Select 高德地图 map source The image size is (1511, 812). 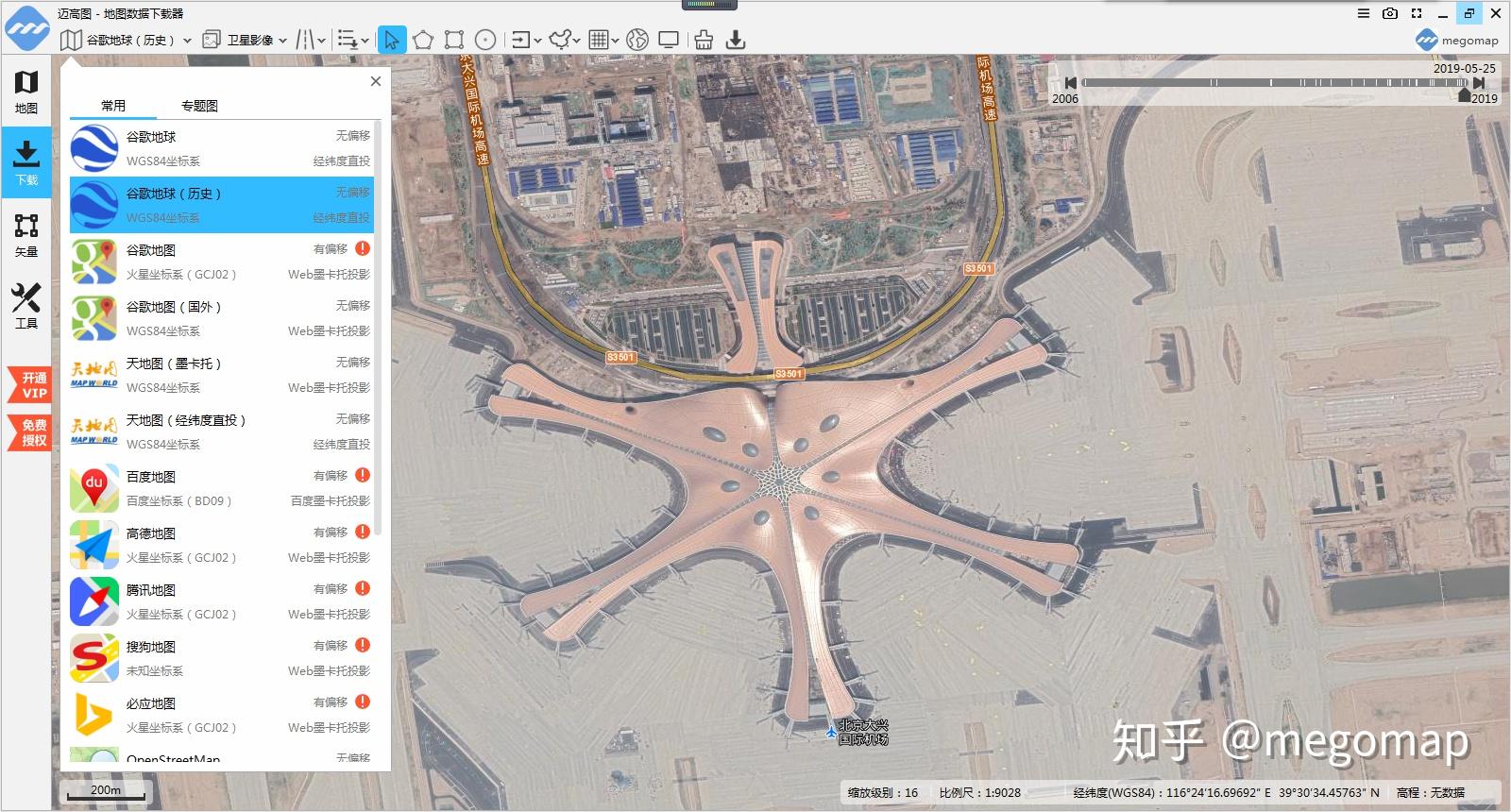pyautogui.click(x=222, y=545)
